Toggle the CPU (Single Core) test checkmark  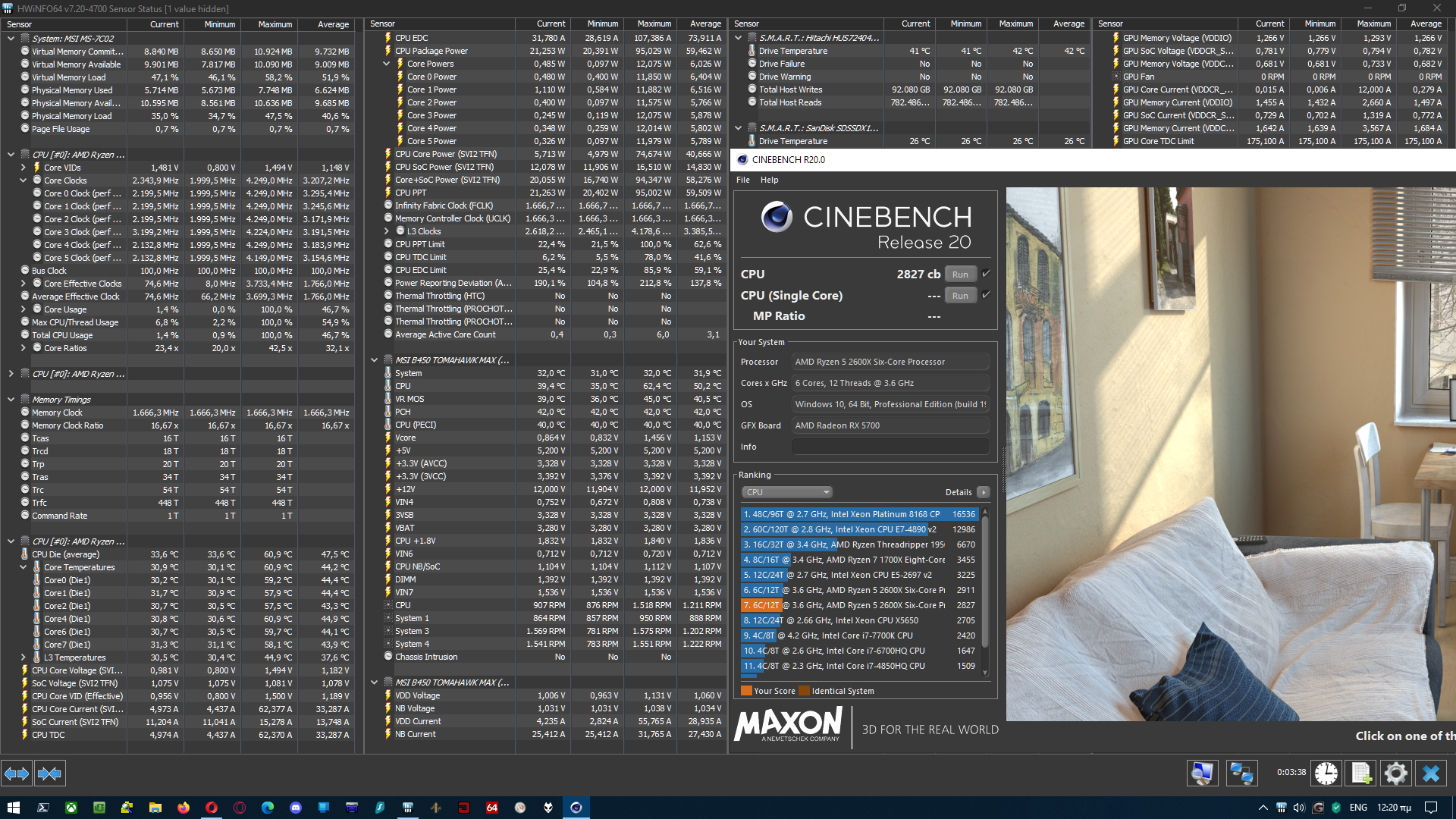986,295
